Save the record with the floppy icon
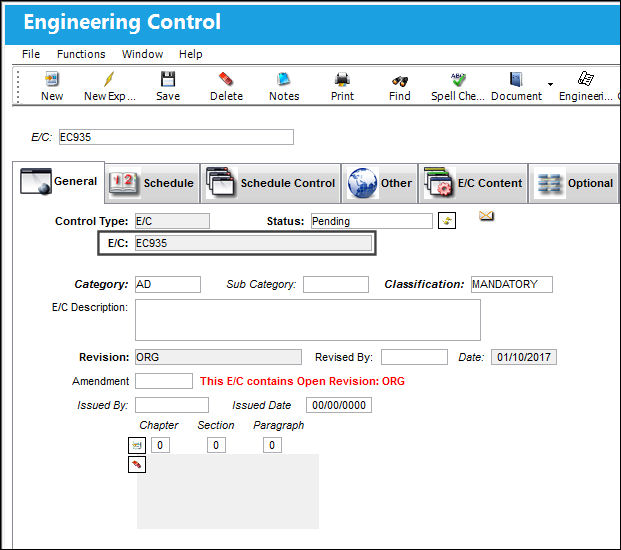621x550 pixels. (x=168, y=79)
